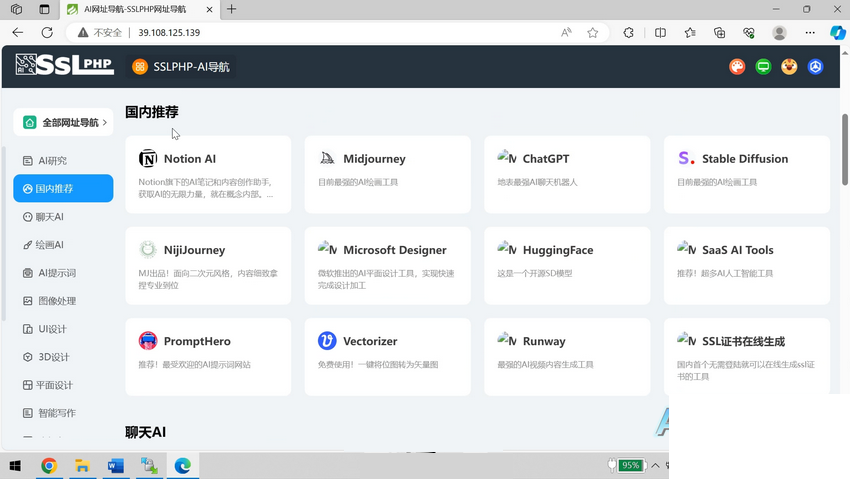Screen dimensions: 850x479
Task: Open the SaaS AI Tools card
Action: click(746, 266)
